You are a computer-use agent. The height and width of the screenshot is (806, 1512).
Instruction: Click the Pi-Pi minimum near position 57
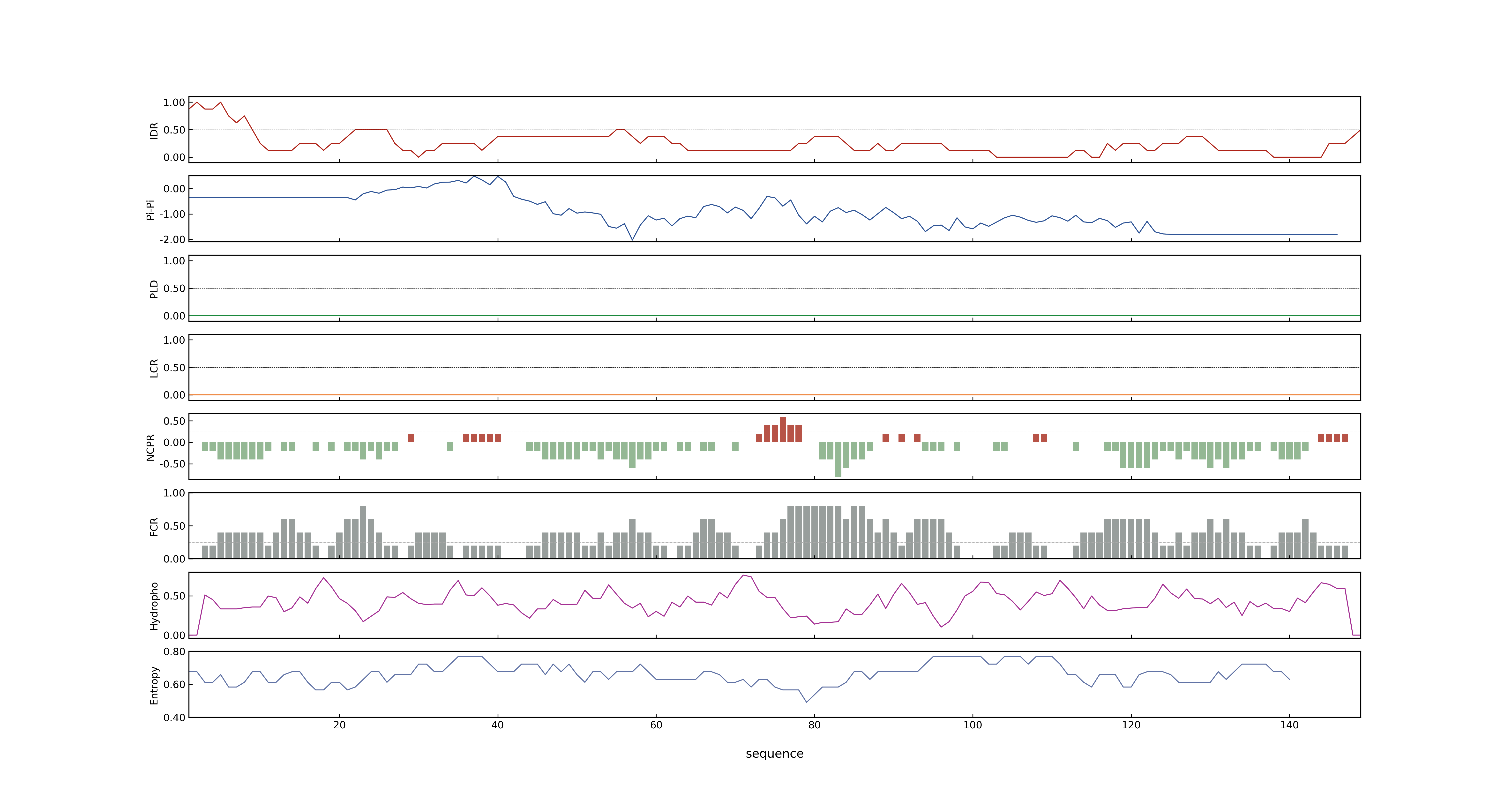[632, 239]
